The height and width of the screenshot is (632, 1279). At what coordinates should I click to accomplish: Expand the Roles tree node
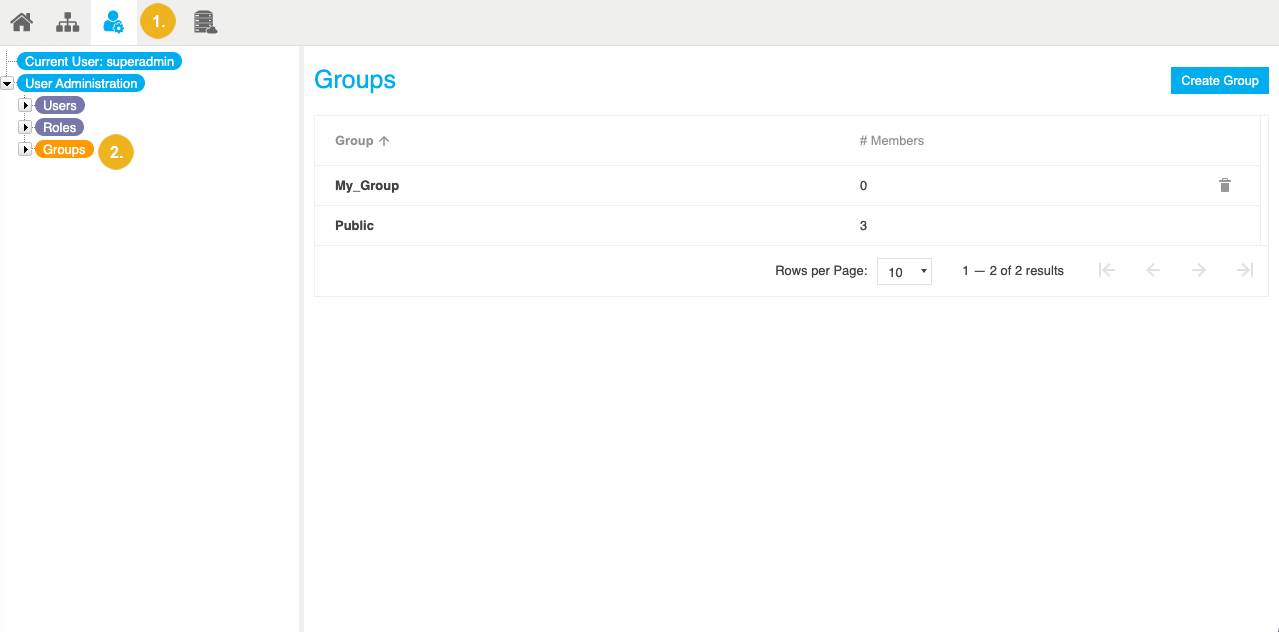(24, 127)
